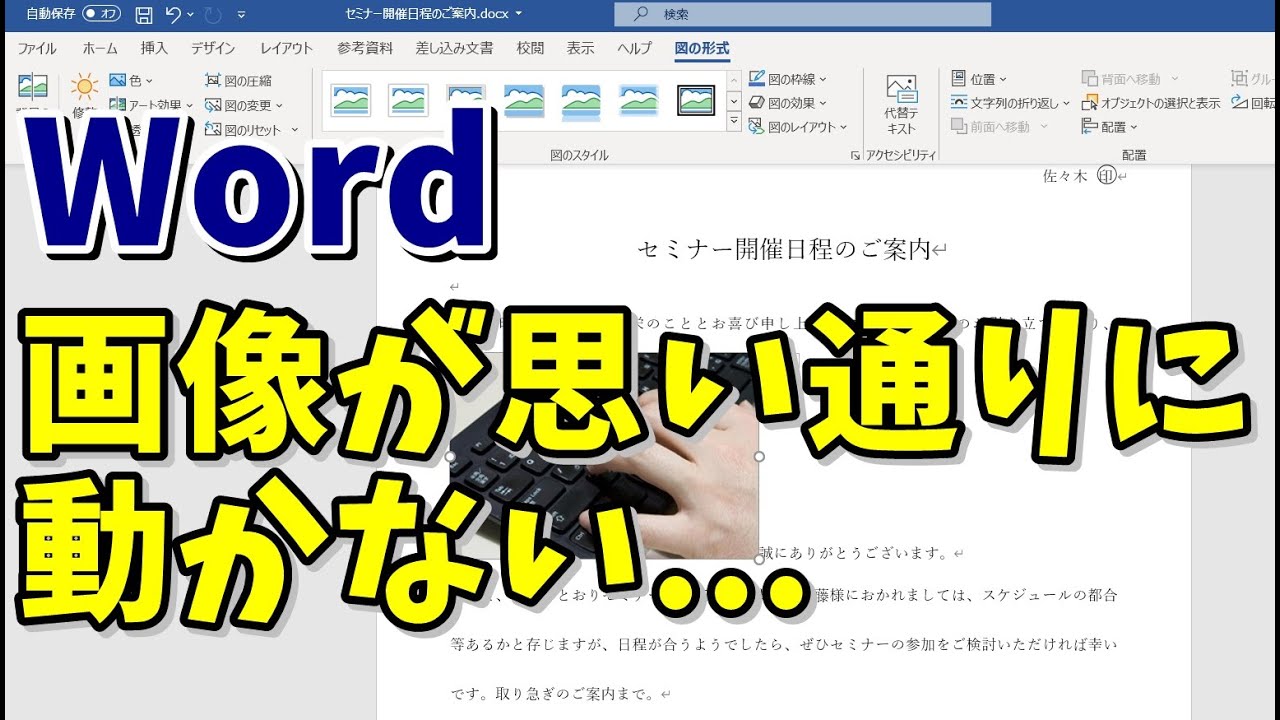The width and height of the screenshot is (1280, 720).
Task: Open 文字列の折り返し wrap text menu
Action: (x=1010, y=103)
